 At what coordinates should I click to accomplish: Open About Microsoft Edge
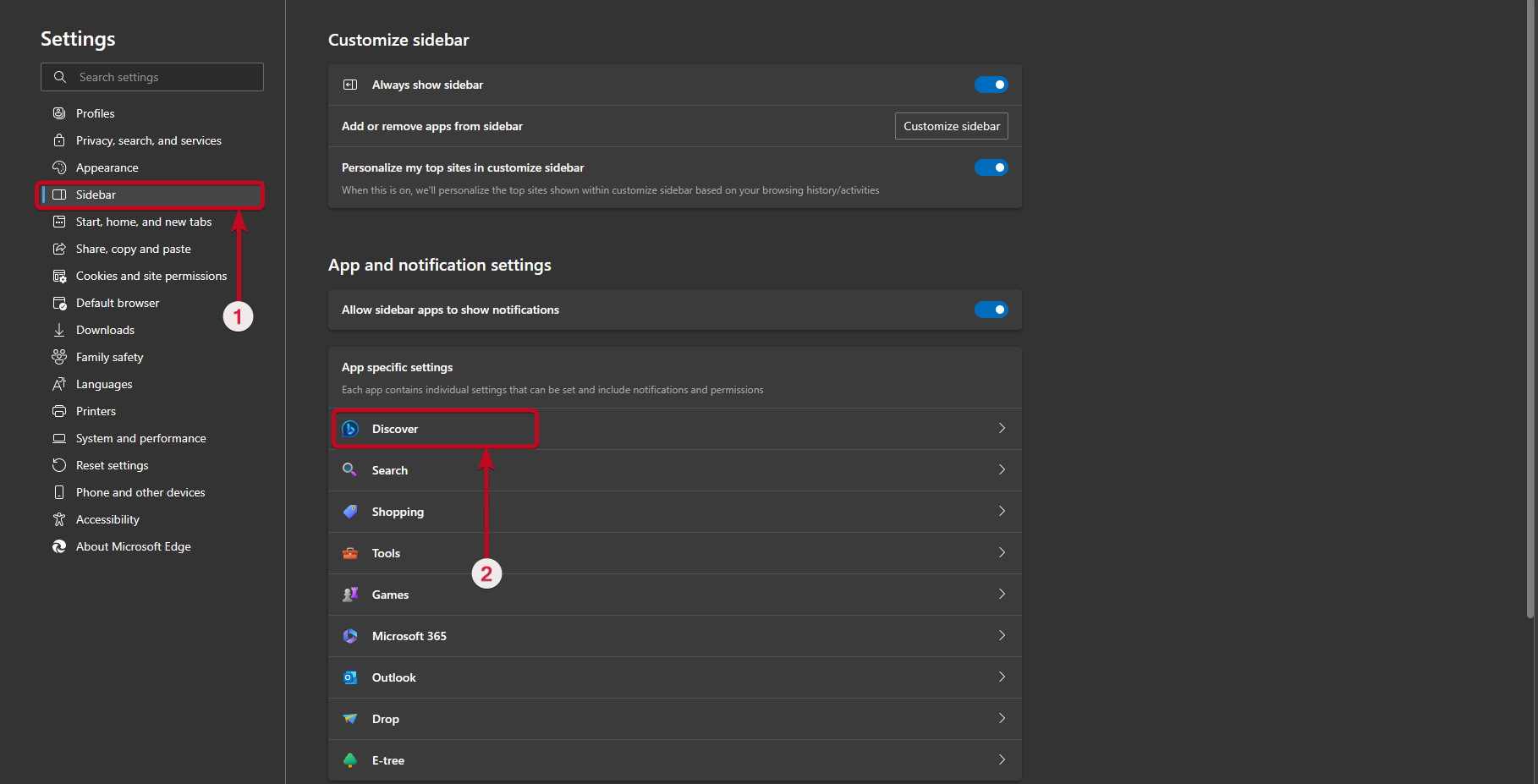133,546
